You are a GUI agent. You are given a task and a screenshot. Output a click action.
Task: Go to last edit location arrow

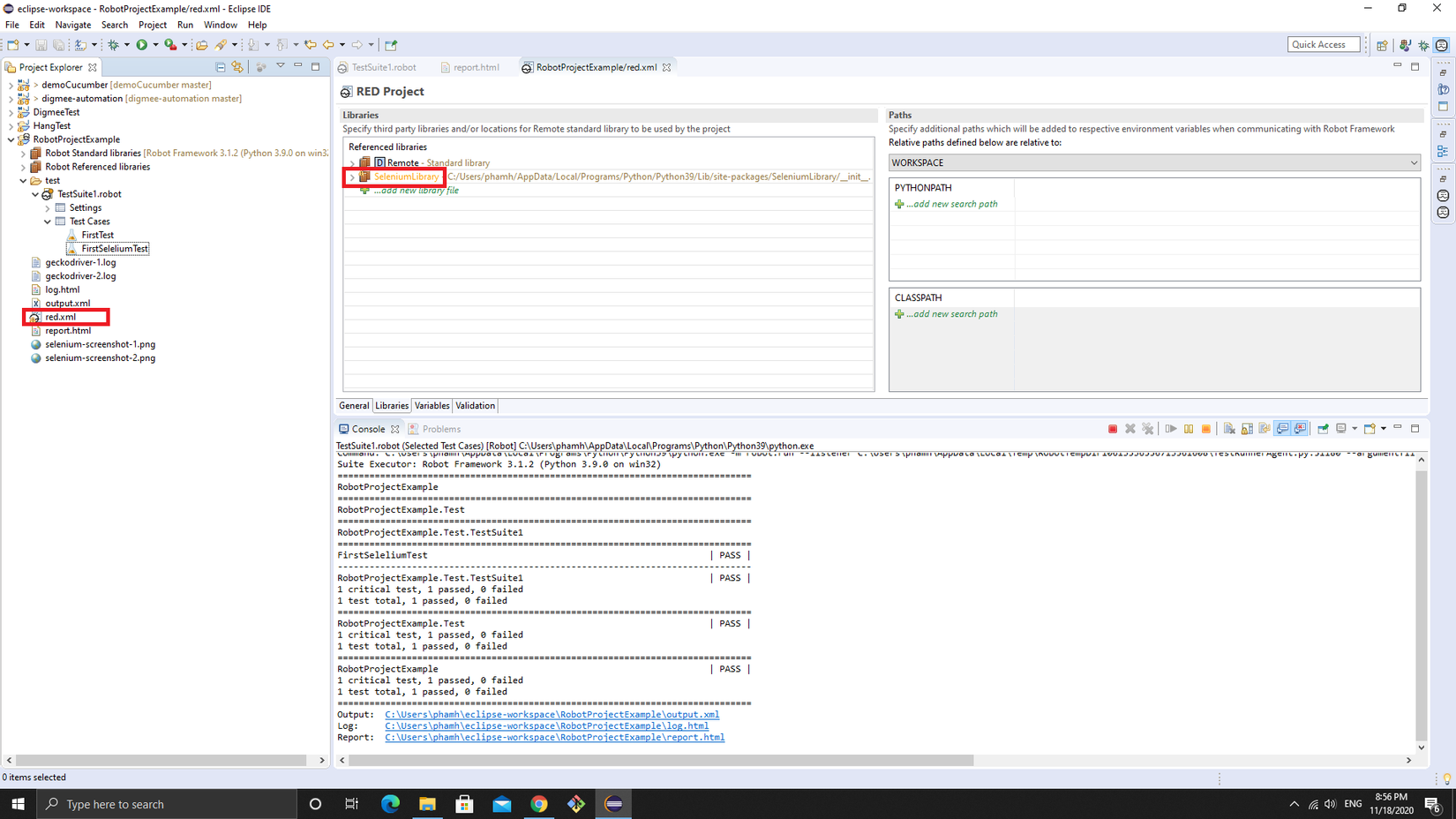310,45
